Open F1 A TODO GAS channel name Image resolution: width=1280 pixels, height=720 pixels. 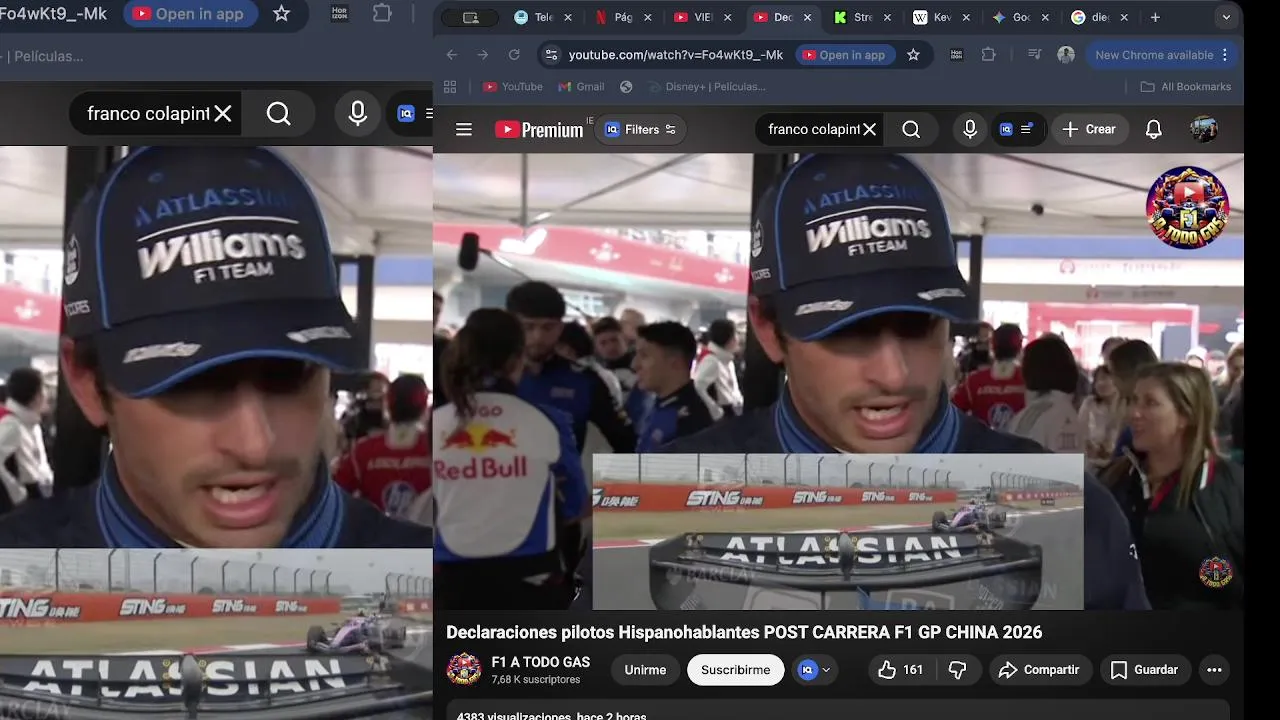(x=540, y=662)
